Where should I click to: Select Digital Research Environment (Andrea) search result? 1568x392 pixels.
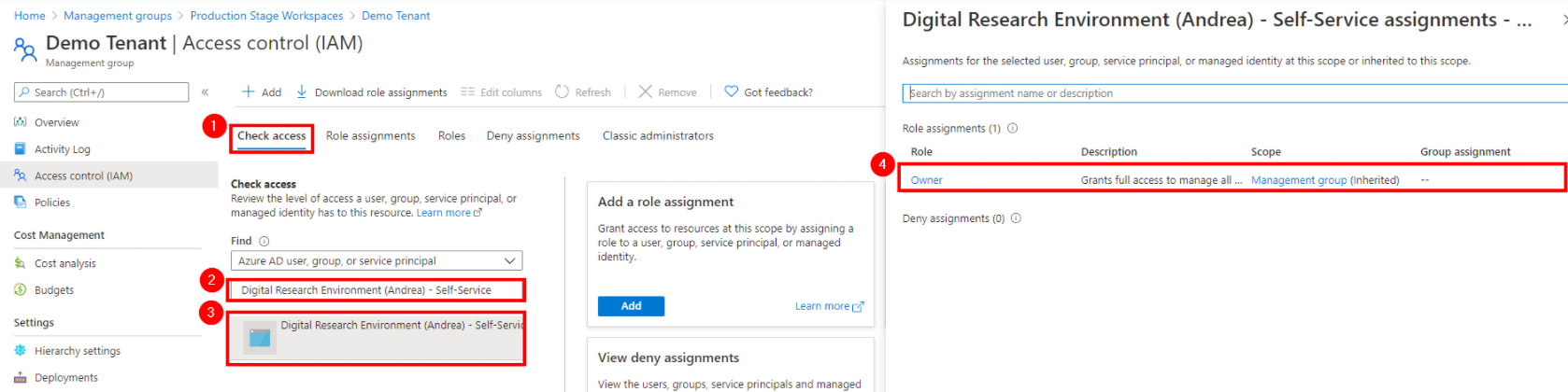pos(376,338)
